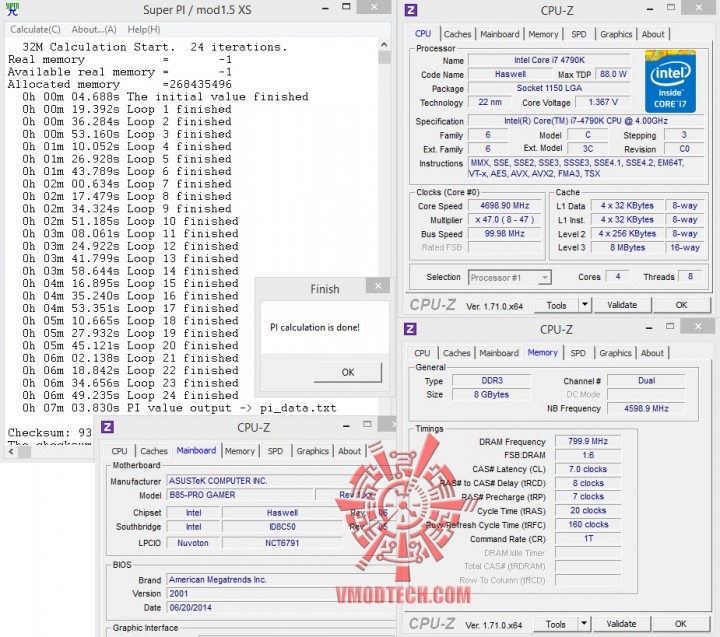Switch to Graphics tab in top CPU-Z window
The image size is (720, 637).
pos(616,34)
